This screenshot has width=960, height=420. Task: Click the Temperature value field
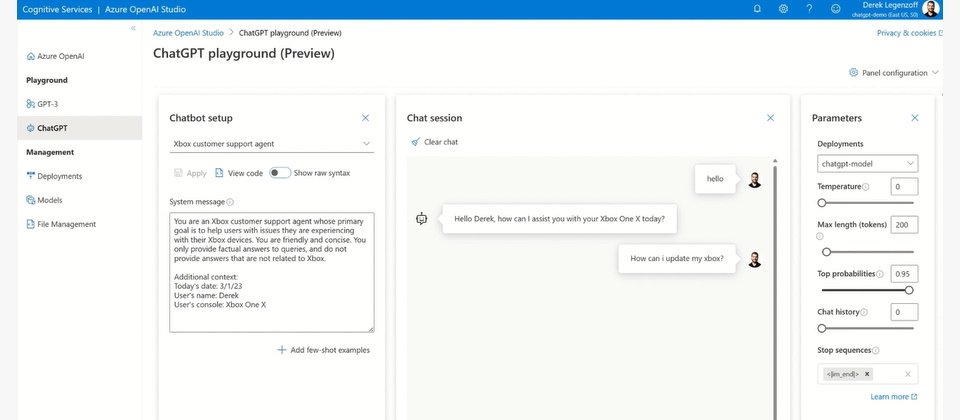904,187
